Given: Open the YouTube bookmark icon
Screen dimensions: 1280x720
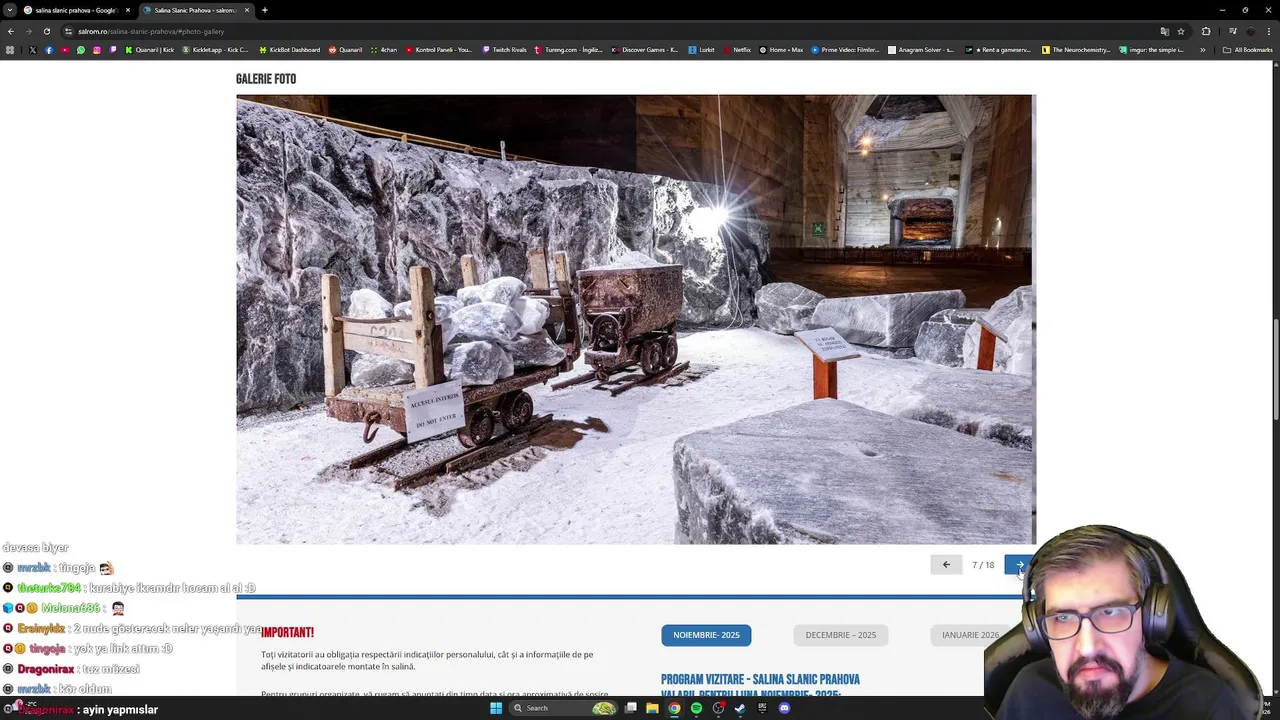Looking at the screenshot, I should tap(65, 49).
